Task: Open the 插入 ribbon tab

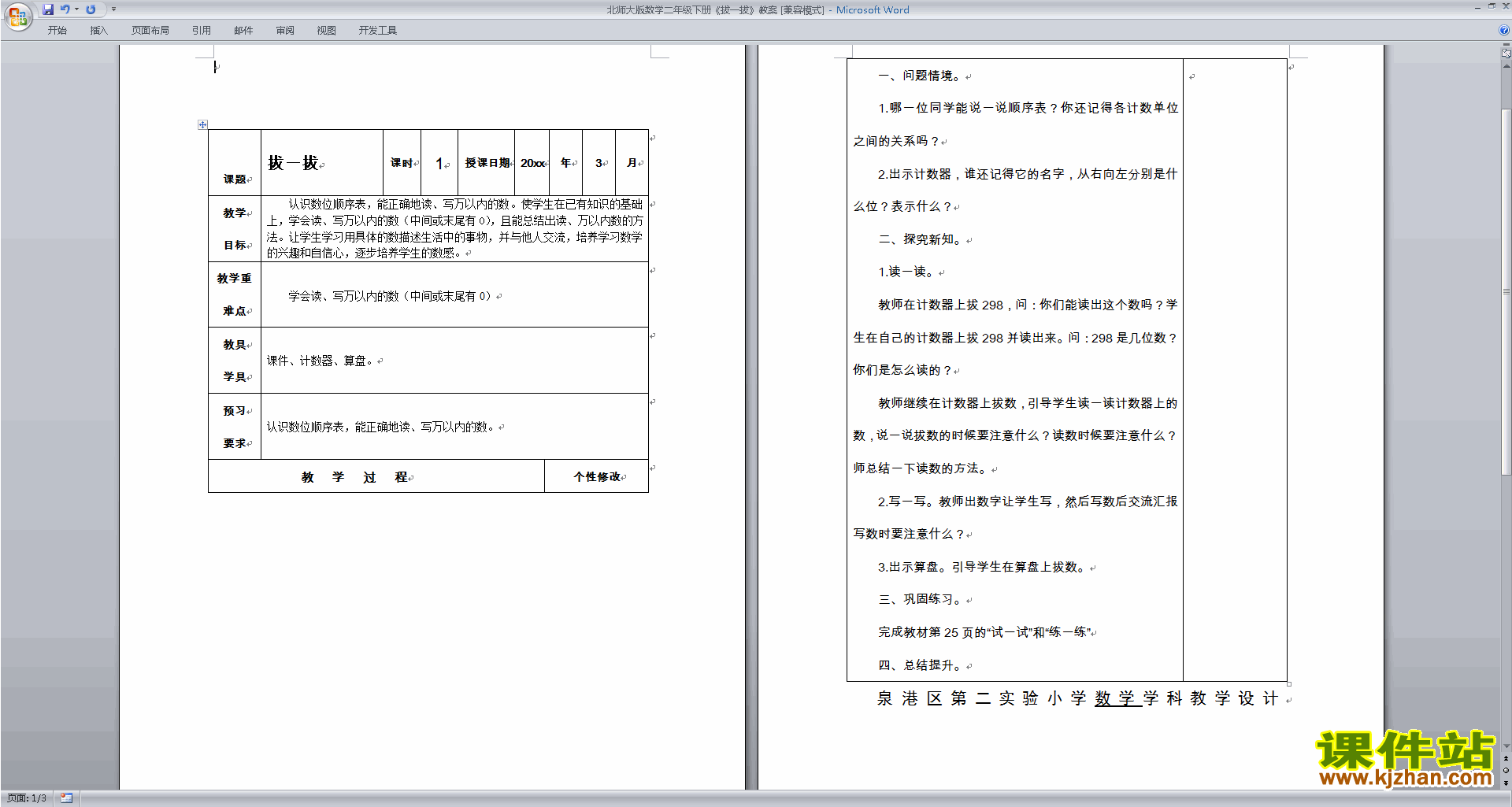Action: tap(98, 31)
